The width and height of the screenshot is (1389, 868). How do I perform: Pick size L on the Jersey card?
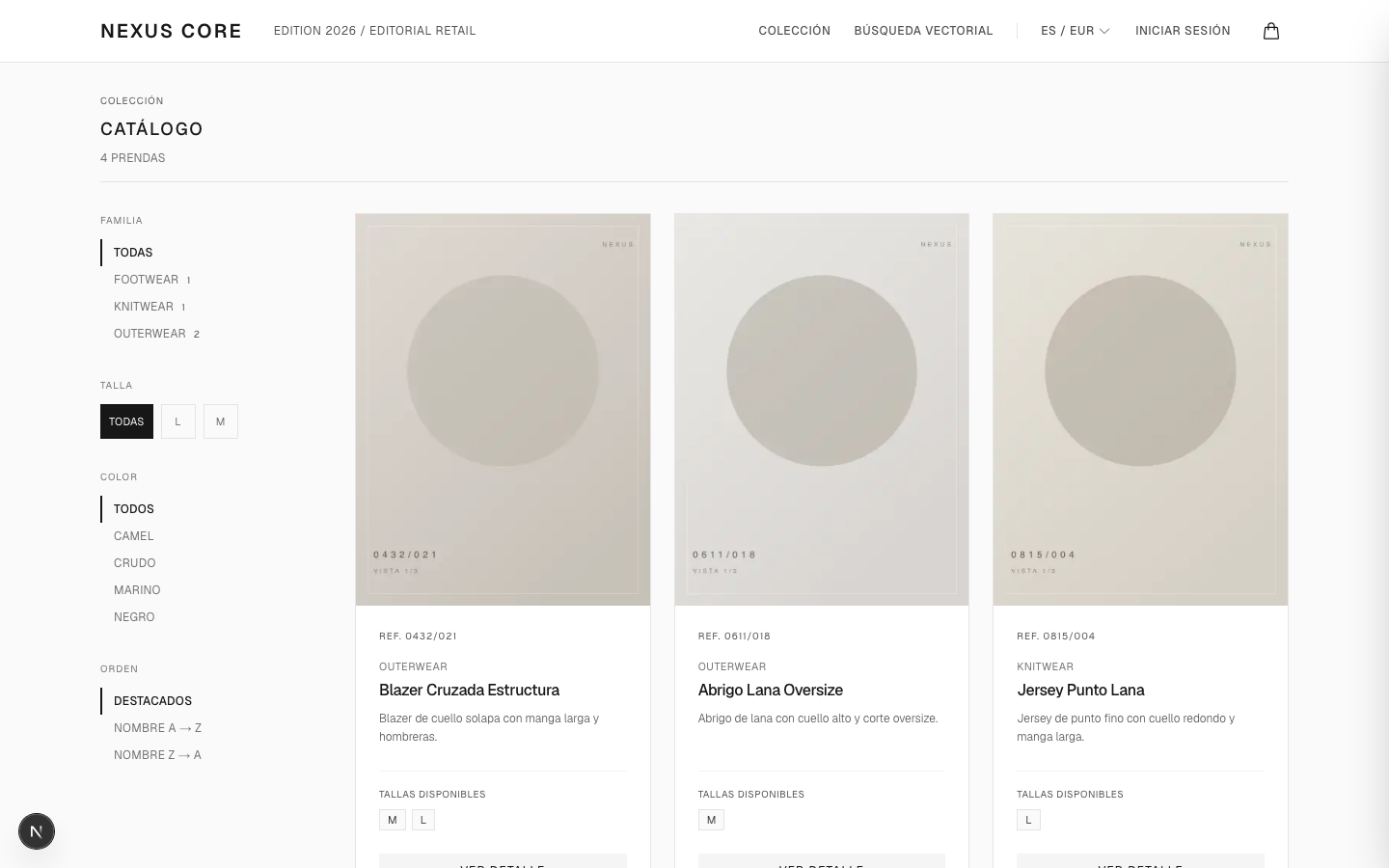coord(1028,820)
